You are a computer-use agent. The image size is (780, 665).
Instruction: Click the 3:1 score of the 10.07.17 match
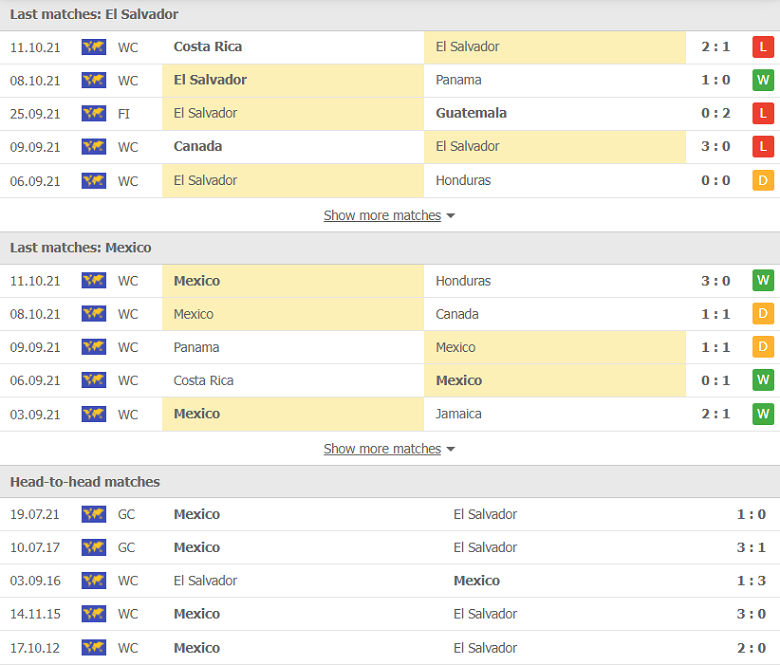pos(751,548)
